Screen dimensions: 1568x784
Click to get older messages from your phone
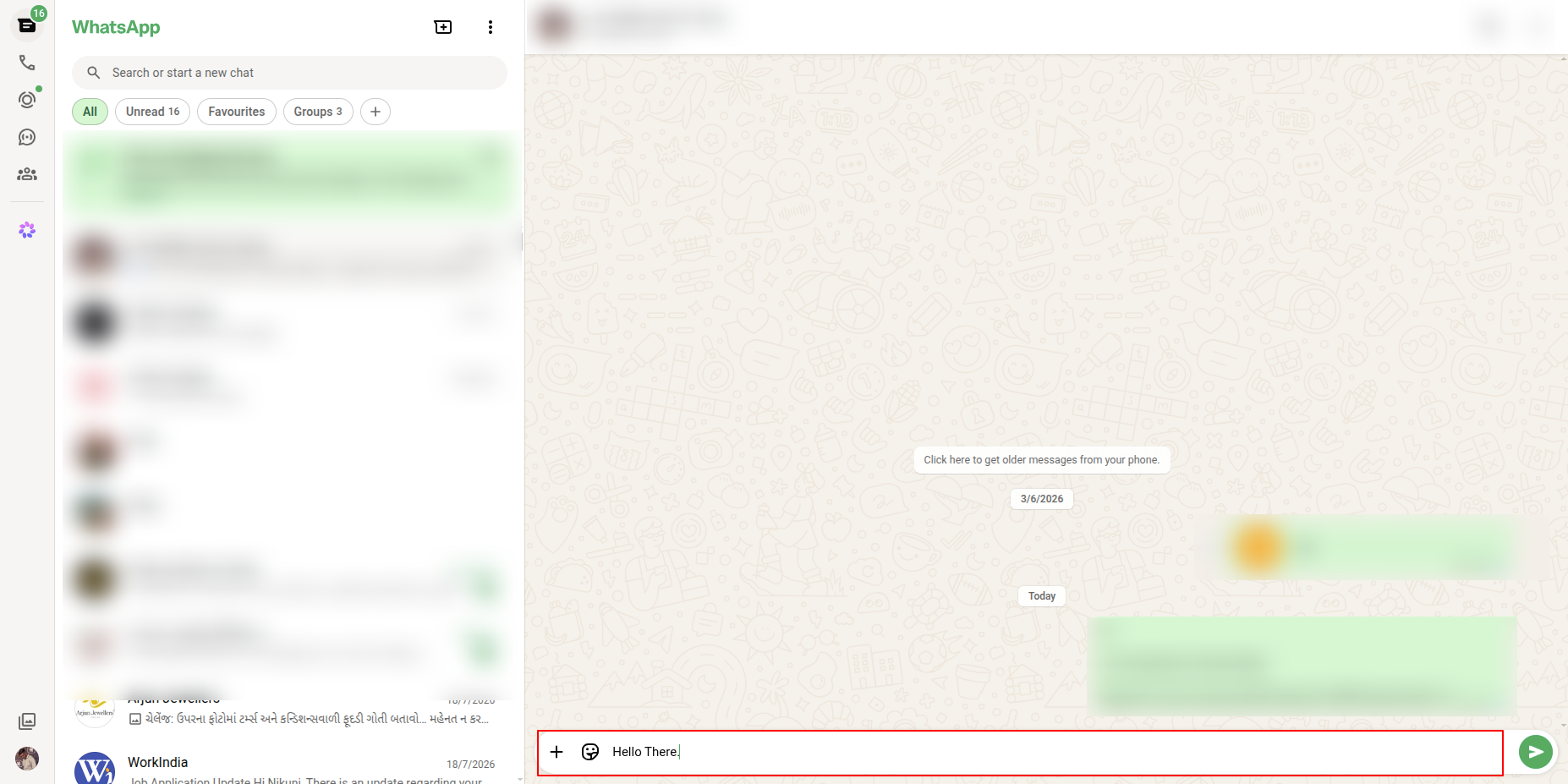(1042, 460)
